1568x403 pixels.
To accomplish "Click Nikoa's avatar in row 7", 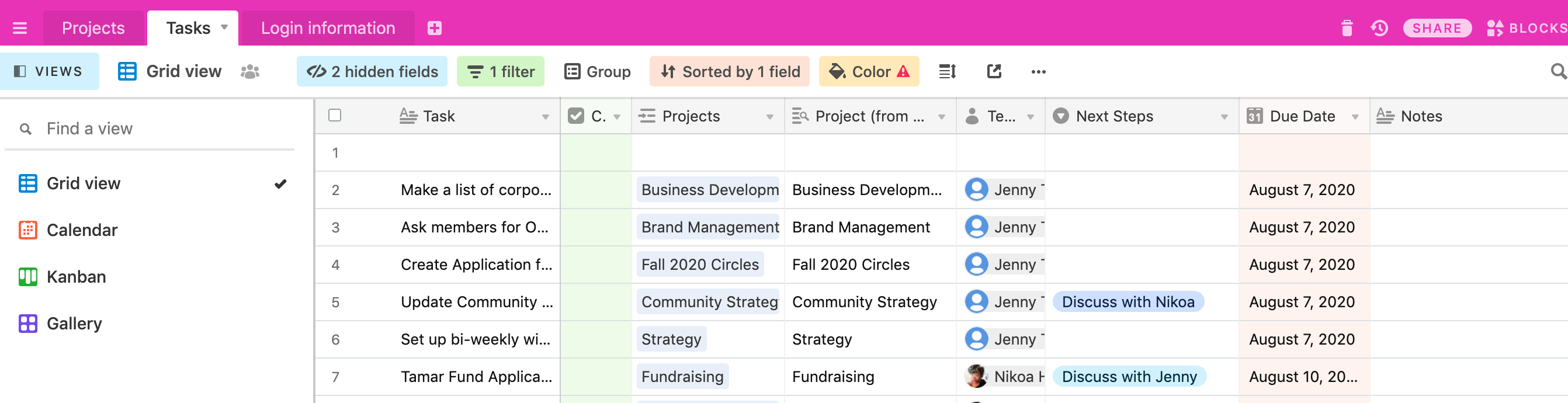I will click(976, 376).
